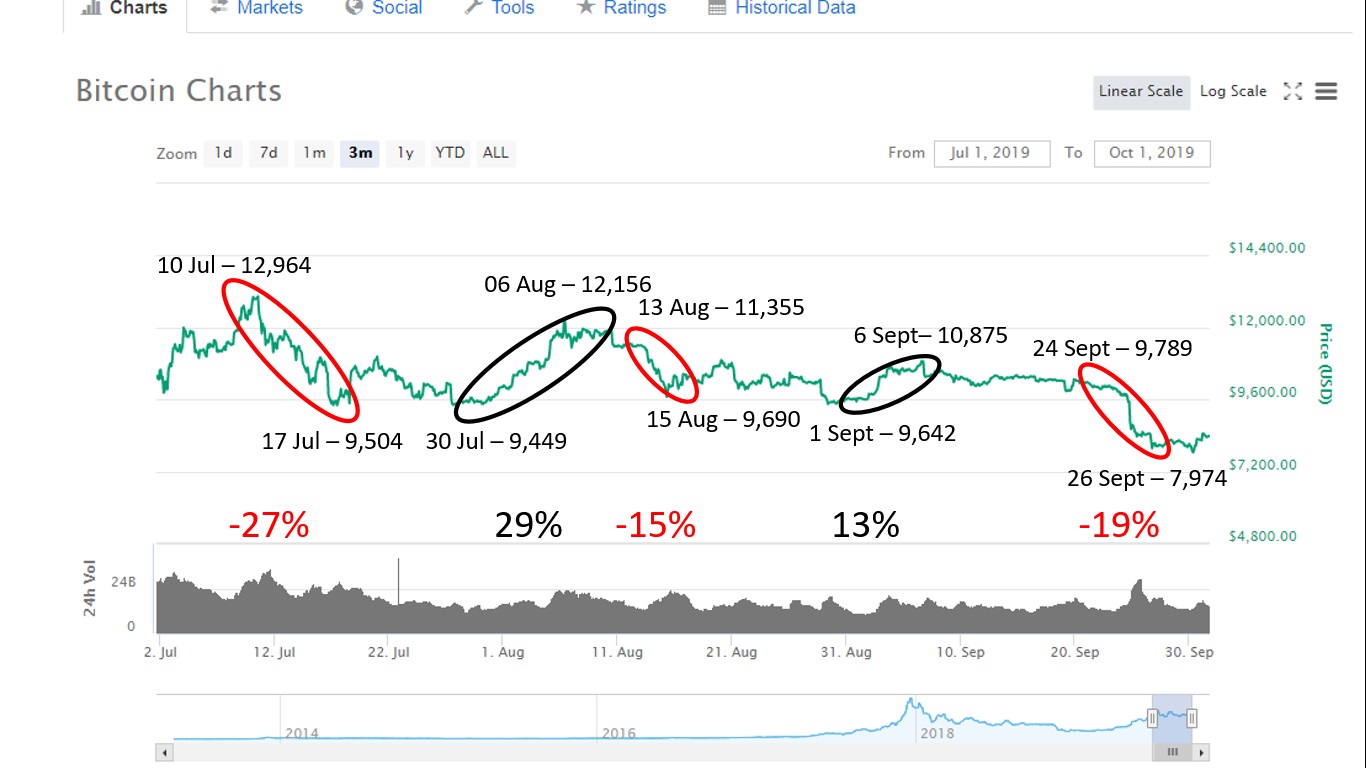Viewport: 1366px width, 768px height.
Task: Click the $9,600.00 price axis label
Action: [1263, 392]
